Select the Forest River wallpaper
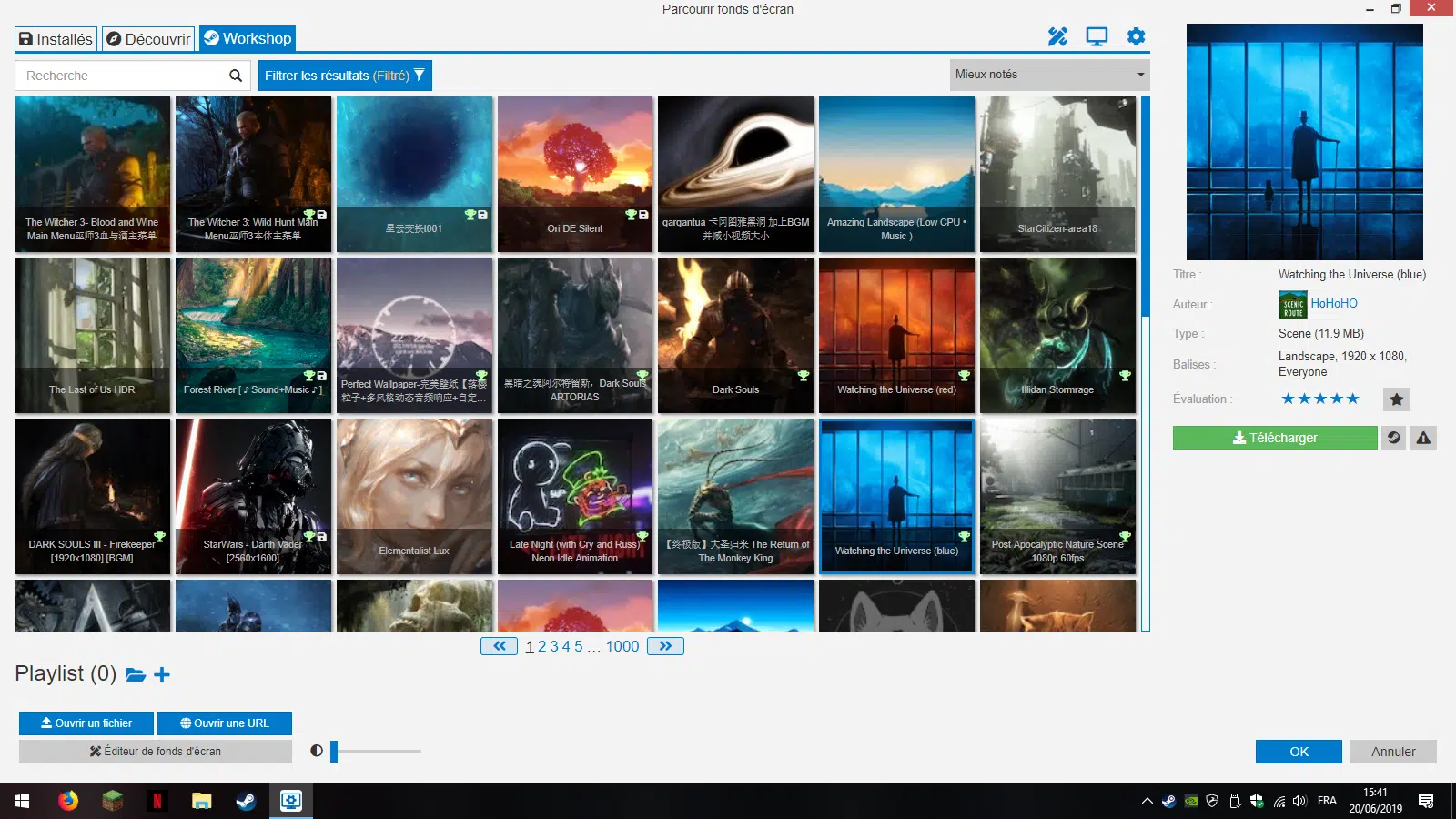The width and height of the screenshot is (1456, 819). pos(253,336)
